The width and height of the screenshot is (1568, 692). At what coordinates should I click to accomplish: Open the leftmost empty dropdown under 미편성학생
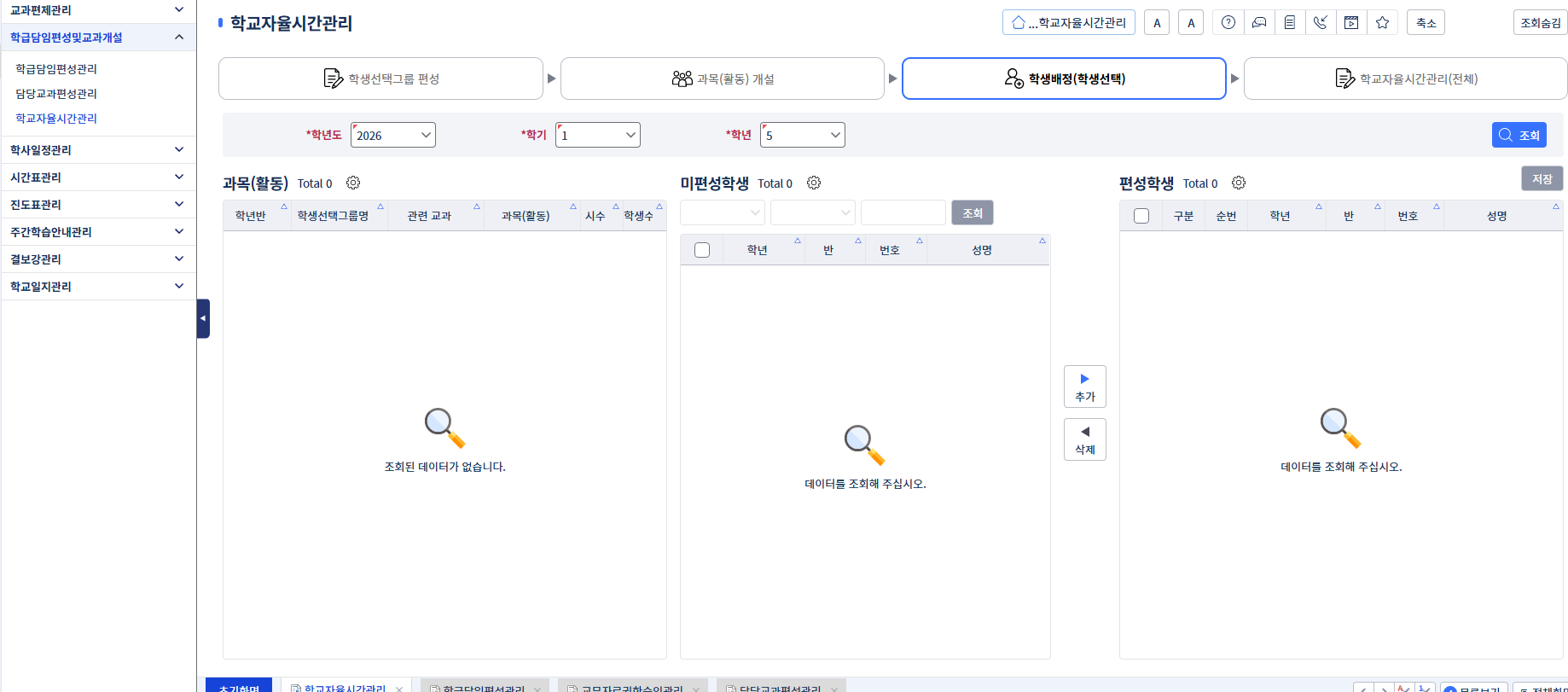click(x=723, y=212)
